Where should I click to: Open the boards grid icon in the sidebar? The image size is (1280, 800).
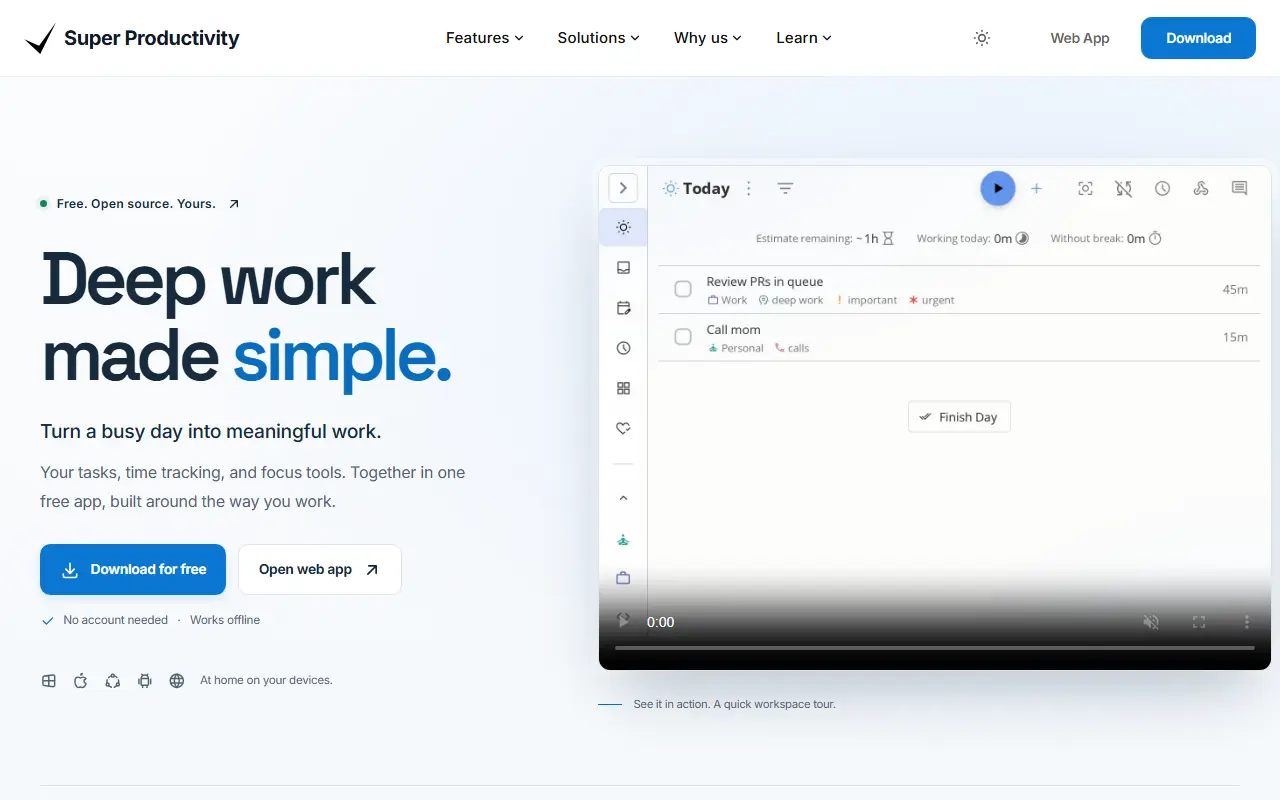point(623,388)
